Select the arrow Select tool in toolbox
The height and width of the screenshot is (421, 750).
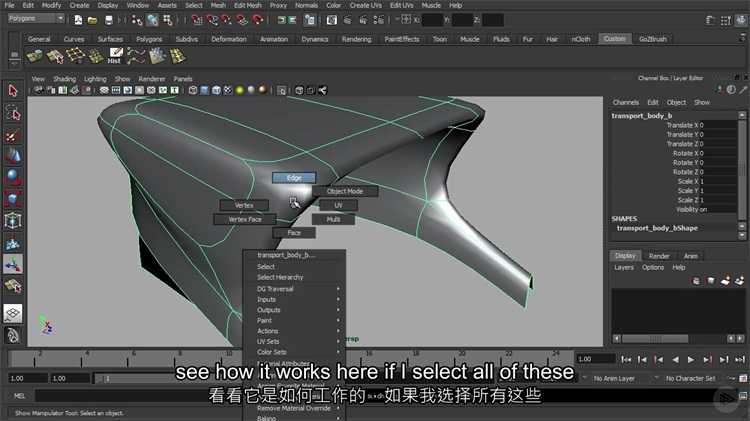tap(13, 90)
